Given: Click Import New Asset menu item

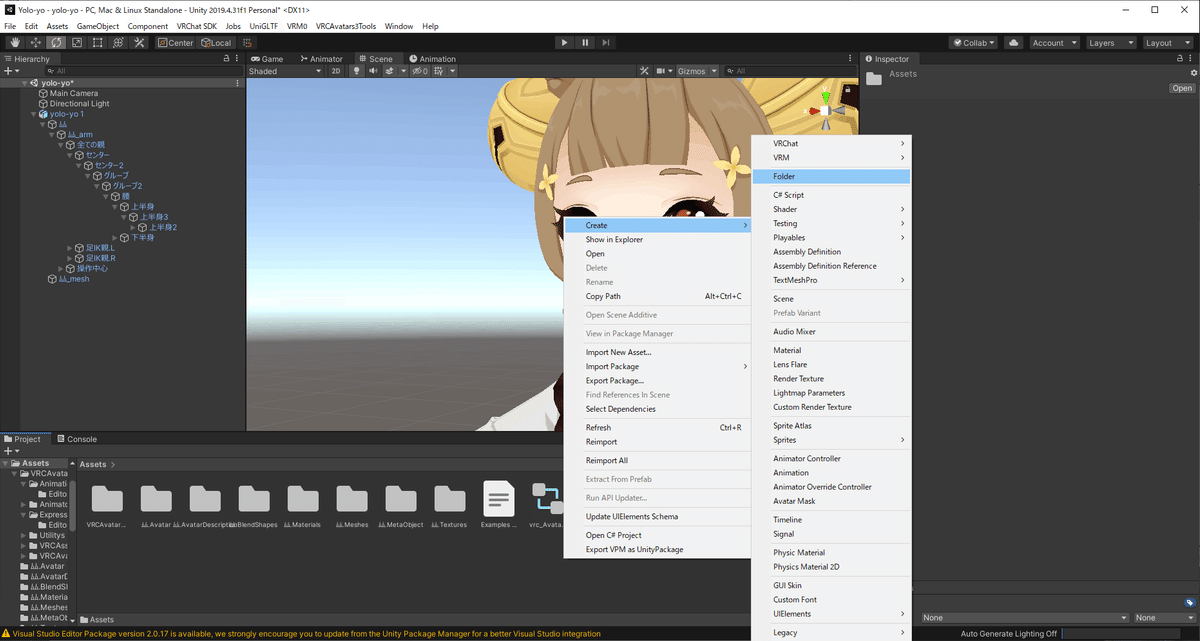Looking at the screenshot, I should click(x=657, y=352).
